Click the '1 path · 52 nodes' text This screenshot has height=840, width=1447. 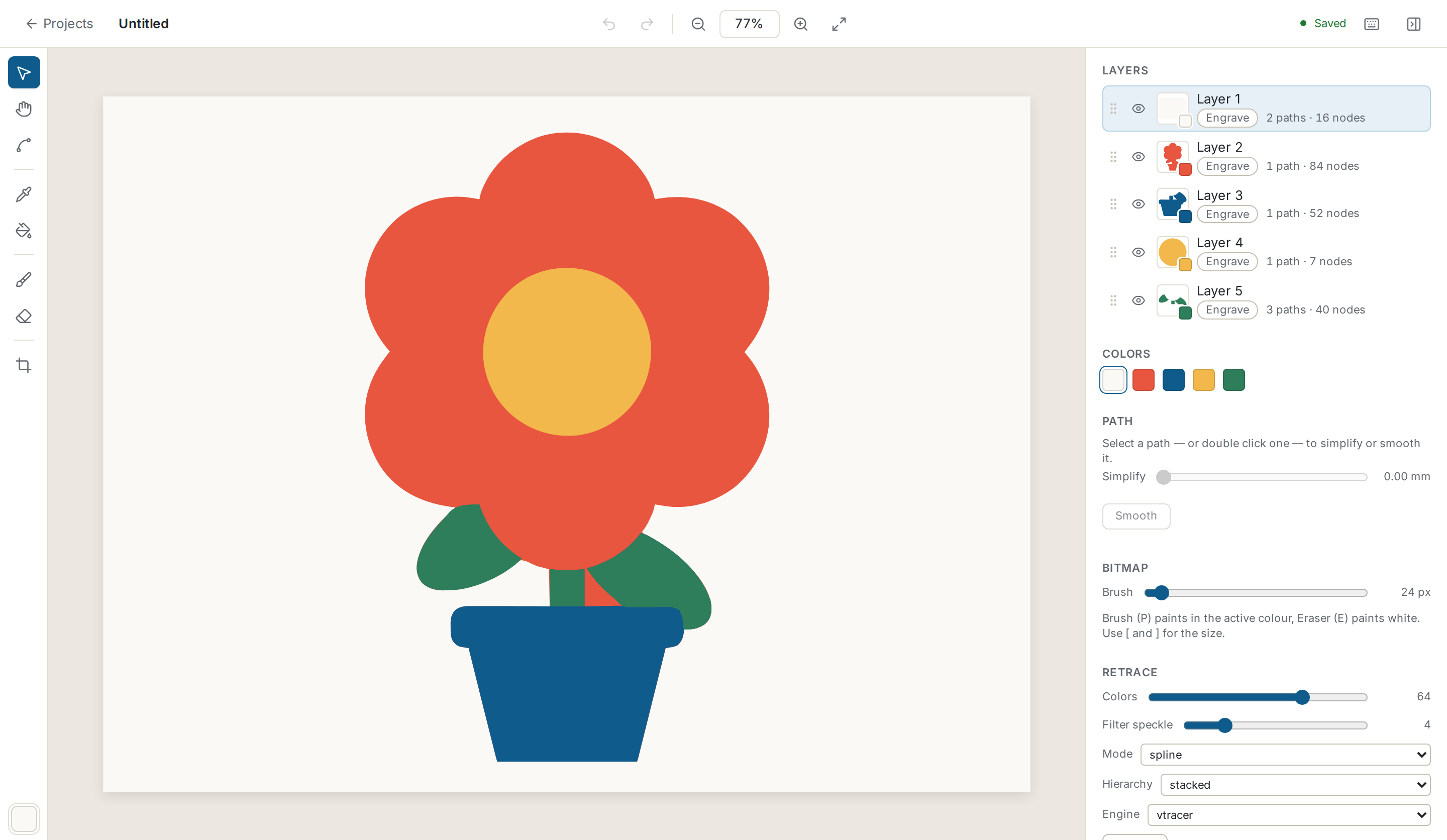click(1313, 213)
